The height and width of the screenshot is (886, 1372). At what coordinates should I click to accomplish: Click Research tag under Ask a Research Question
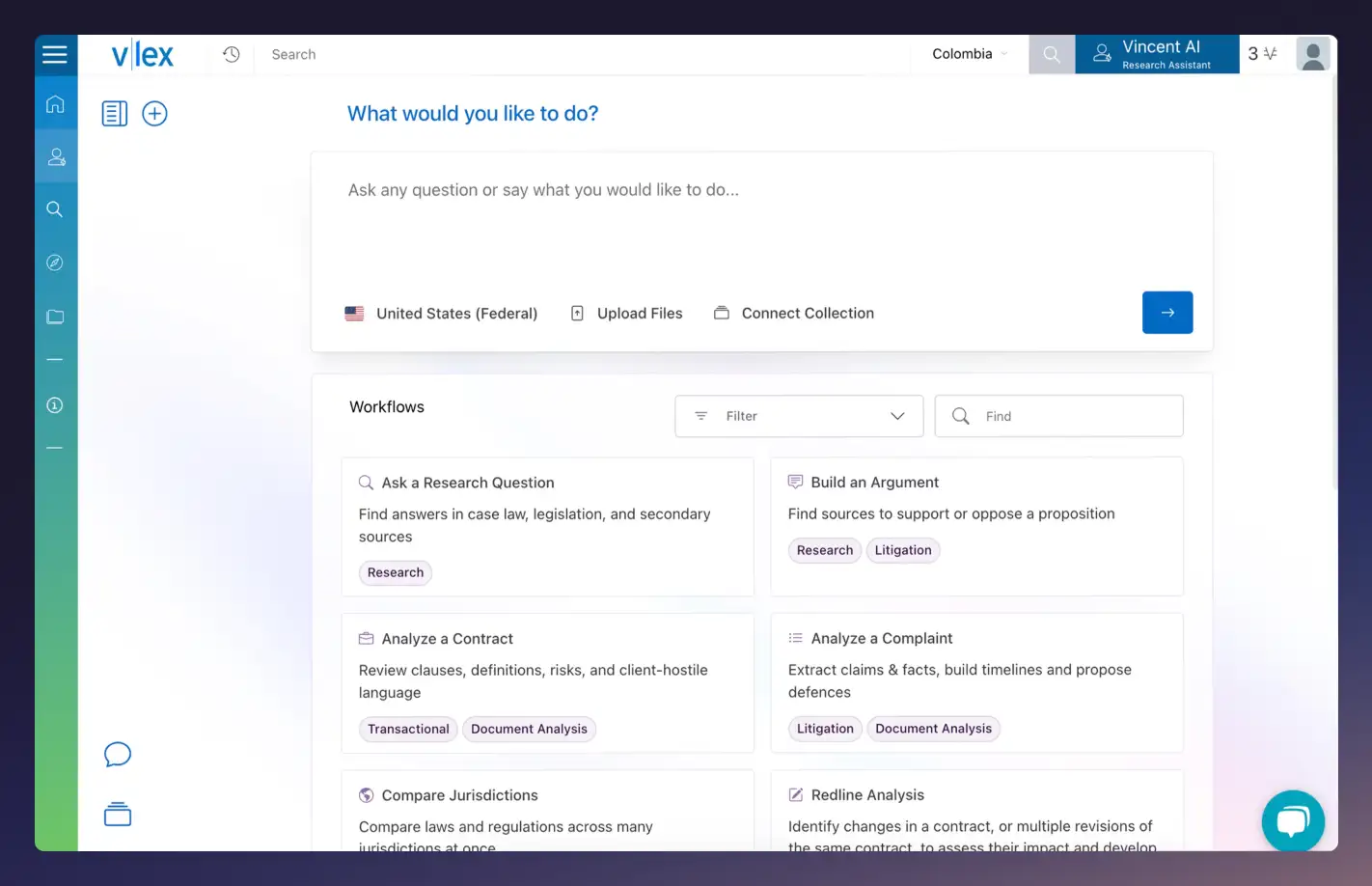[x=396, y=572]
